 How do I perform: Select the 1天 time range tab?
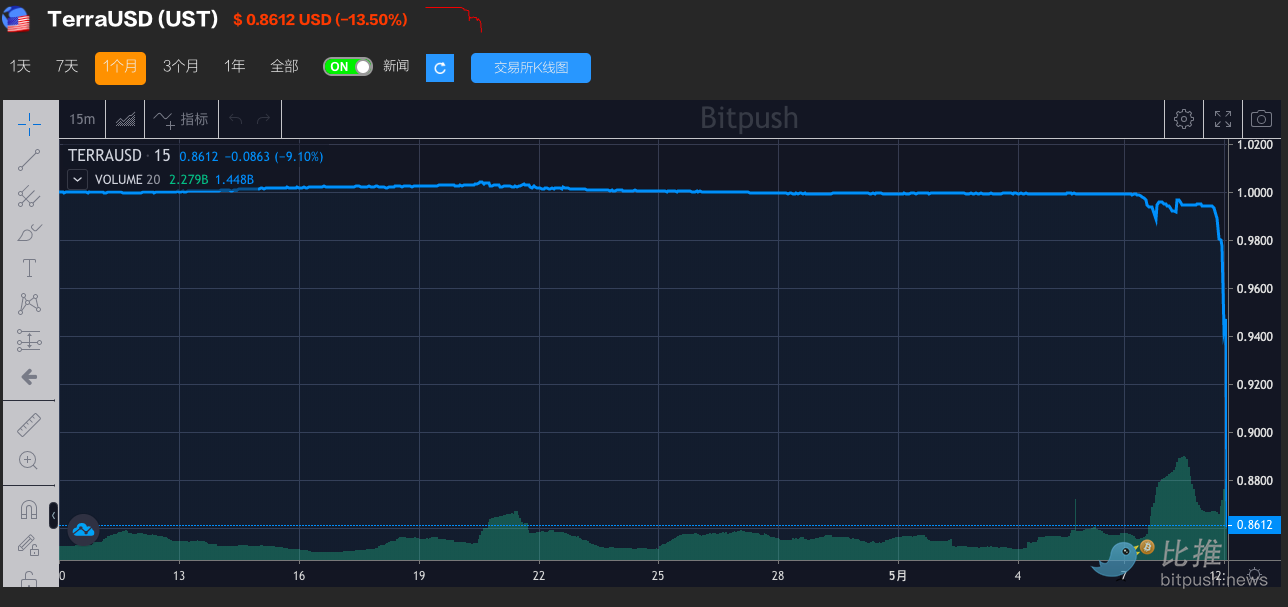click(x=21, y=66)
